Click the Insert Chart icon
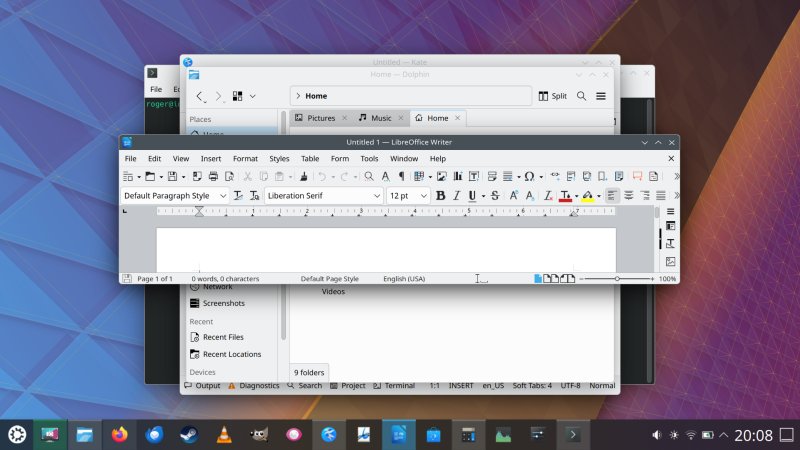Screen dimensions: 800x450 pos(458,177)
